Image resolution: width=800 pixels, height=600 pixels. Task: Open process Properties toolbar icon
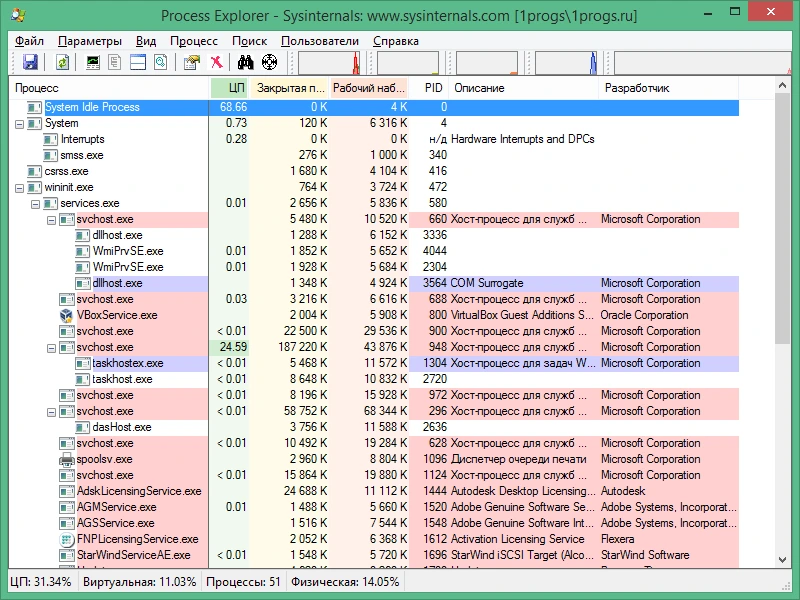coord(192,62)
